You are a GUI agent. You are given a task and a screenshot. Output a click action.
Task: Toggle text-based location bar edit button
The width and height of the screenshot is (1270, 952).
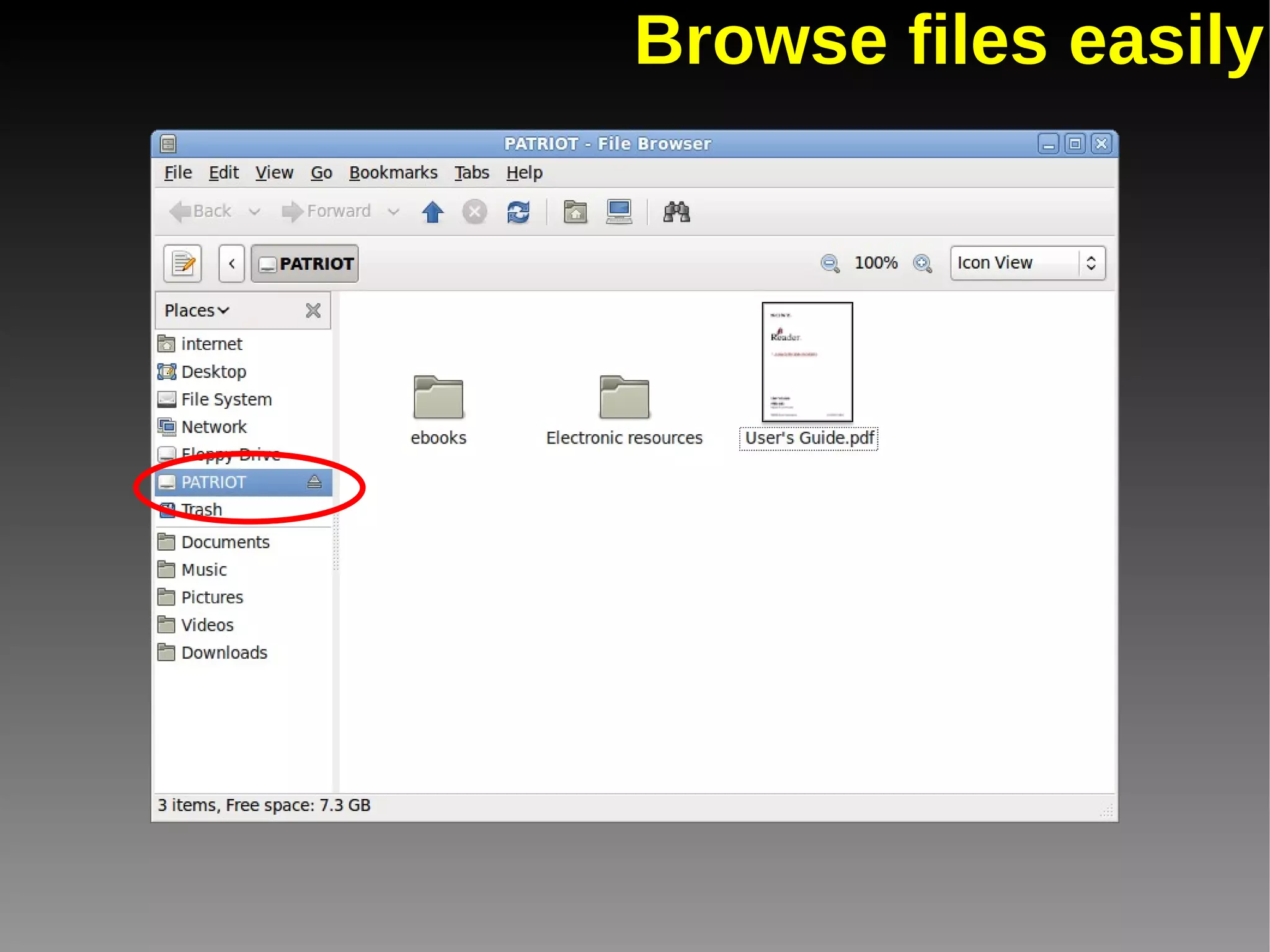[183, 264]
